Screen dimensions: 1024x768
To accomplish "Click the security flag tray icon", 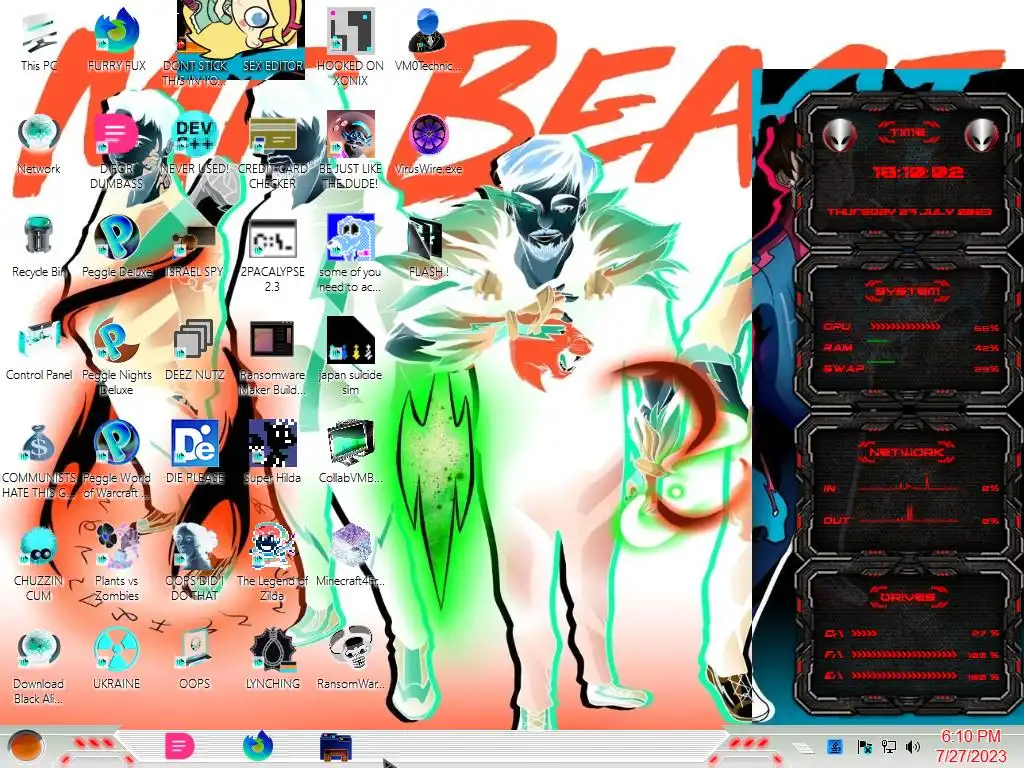I will 864,747.
